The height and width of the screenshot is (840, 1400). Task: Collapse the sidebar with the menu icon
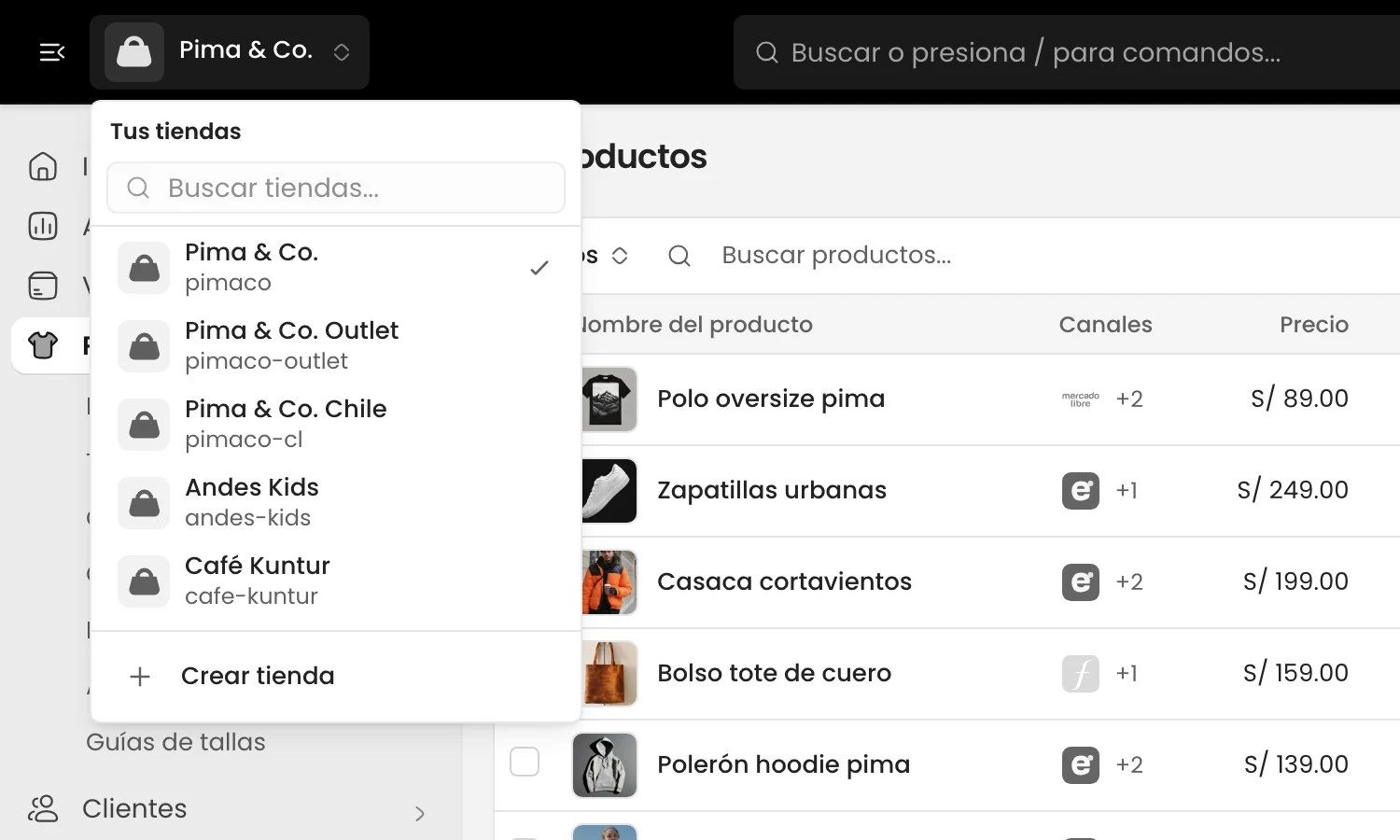[52, 52]
